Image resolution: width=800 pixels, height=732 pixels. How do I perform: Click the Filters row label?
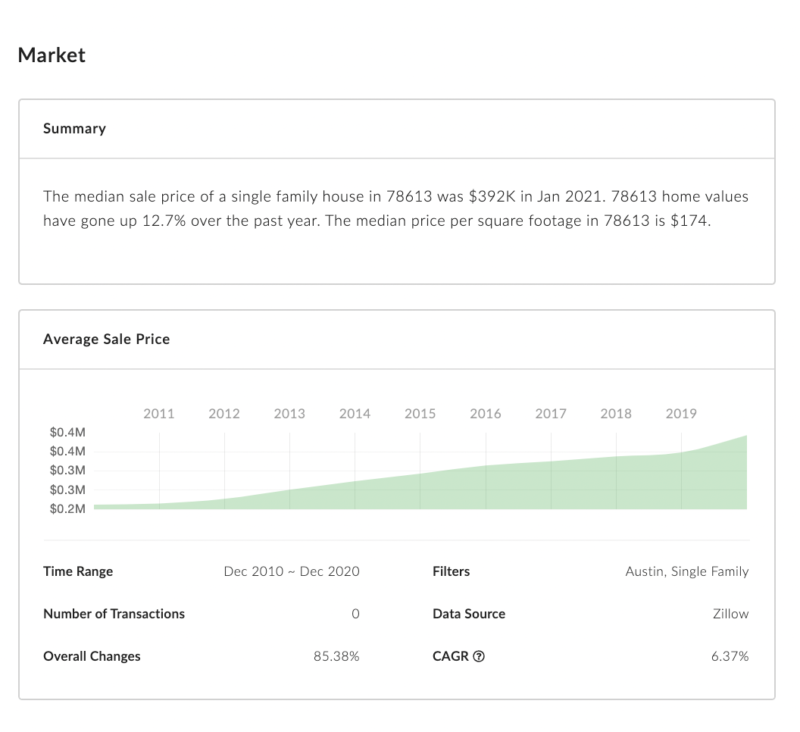450,571
